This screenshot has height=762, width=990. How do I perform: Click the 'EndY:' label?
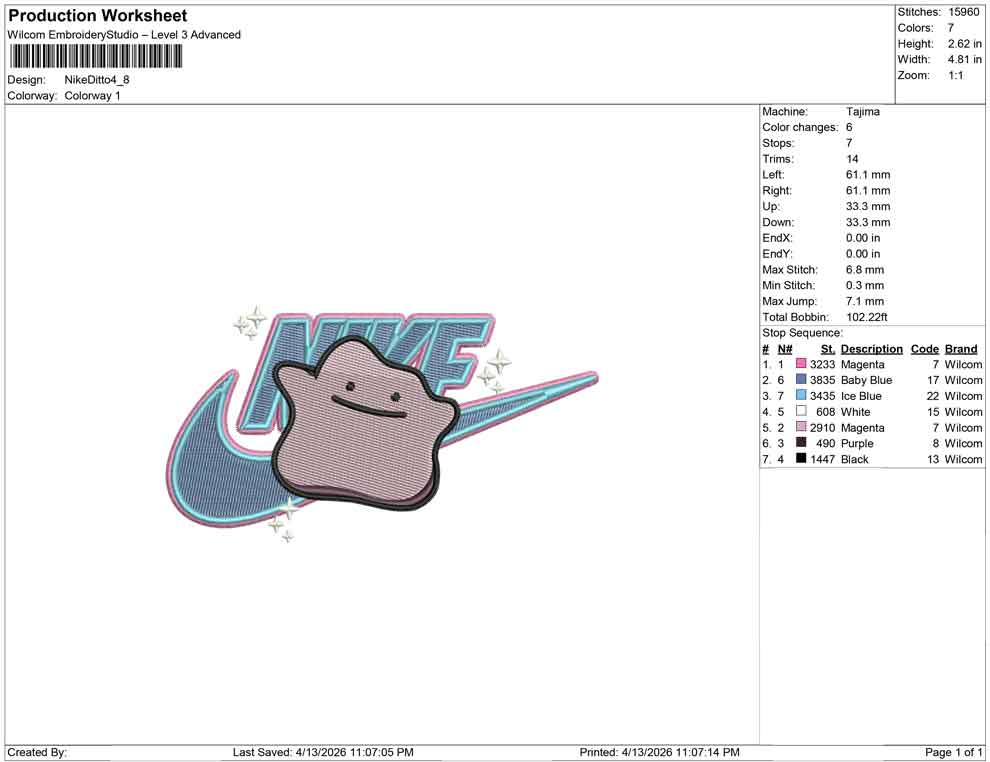[777, 254]
